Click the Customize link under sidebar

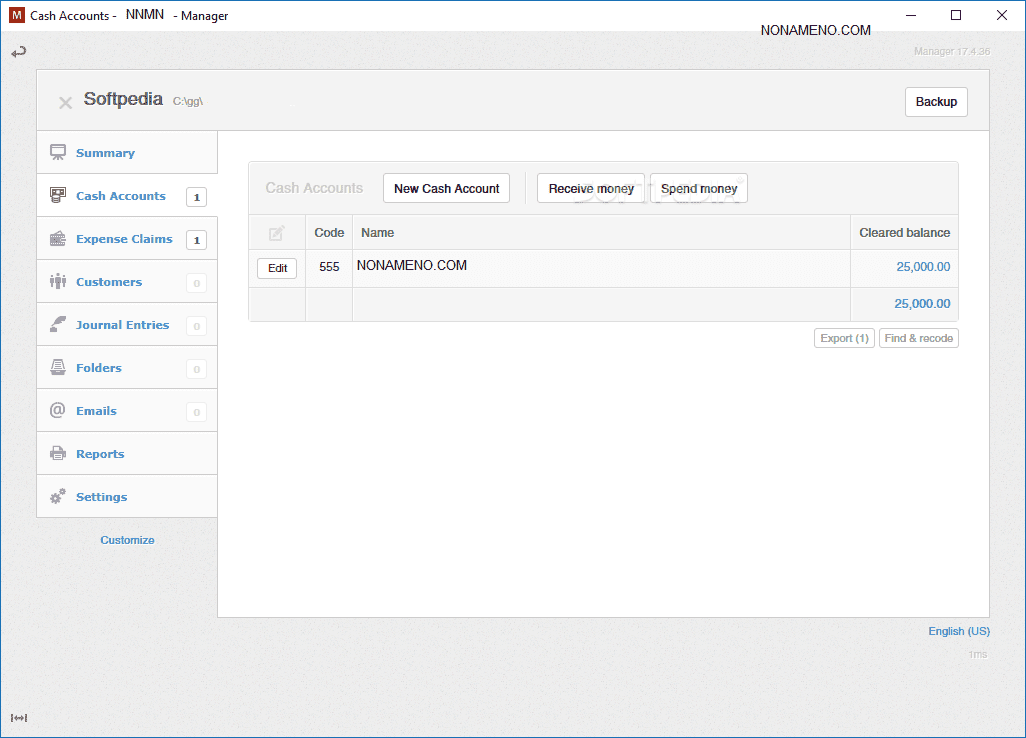tap(127, 540)
